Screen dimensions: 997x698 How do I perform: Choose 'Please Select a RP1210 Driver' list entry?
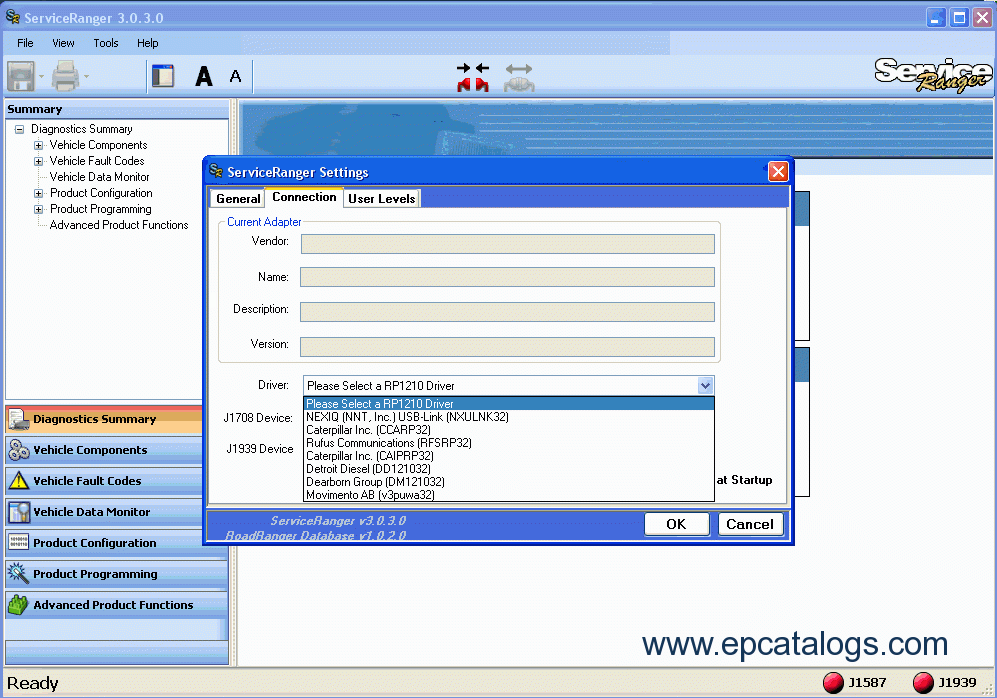pyautogui.click(x=509, y=404)
